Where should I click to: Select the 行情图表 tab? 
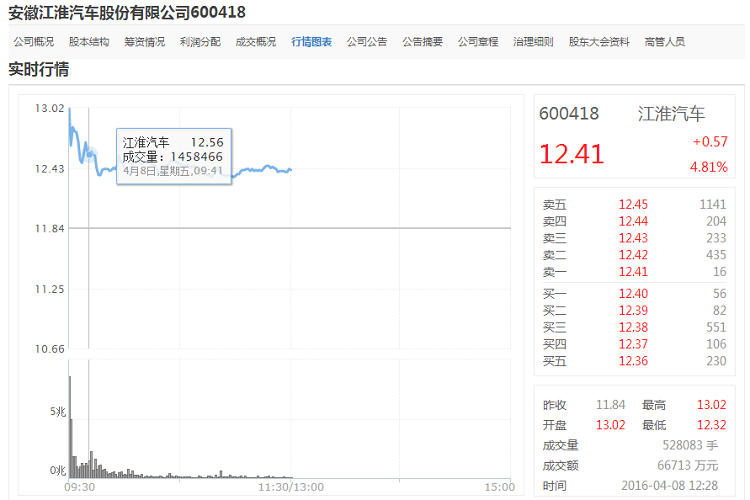311,42
